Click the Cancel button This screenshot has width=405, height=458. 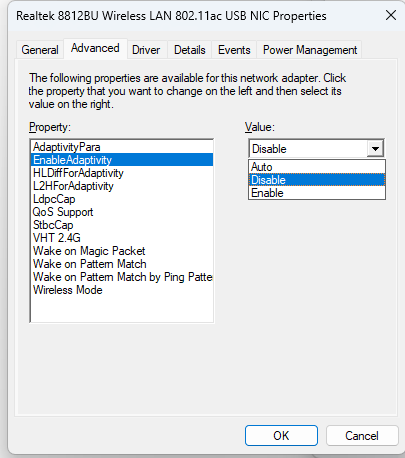362,435
